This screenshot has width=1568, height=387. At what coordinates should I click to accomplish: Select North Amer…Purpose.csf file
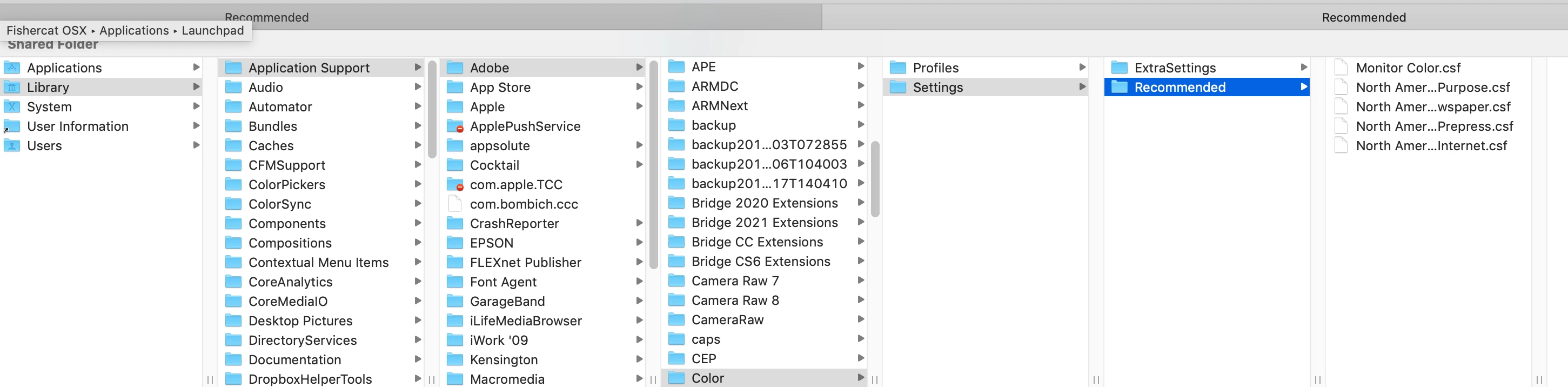(x=1429, y=87)
